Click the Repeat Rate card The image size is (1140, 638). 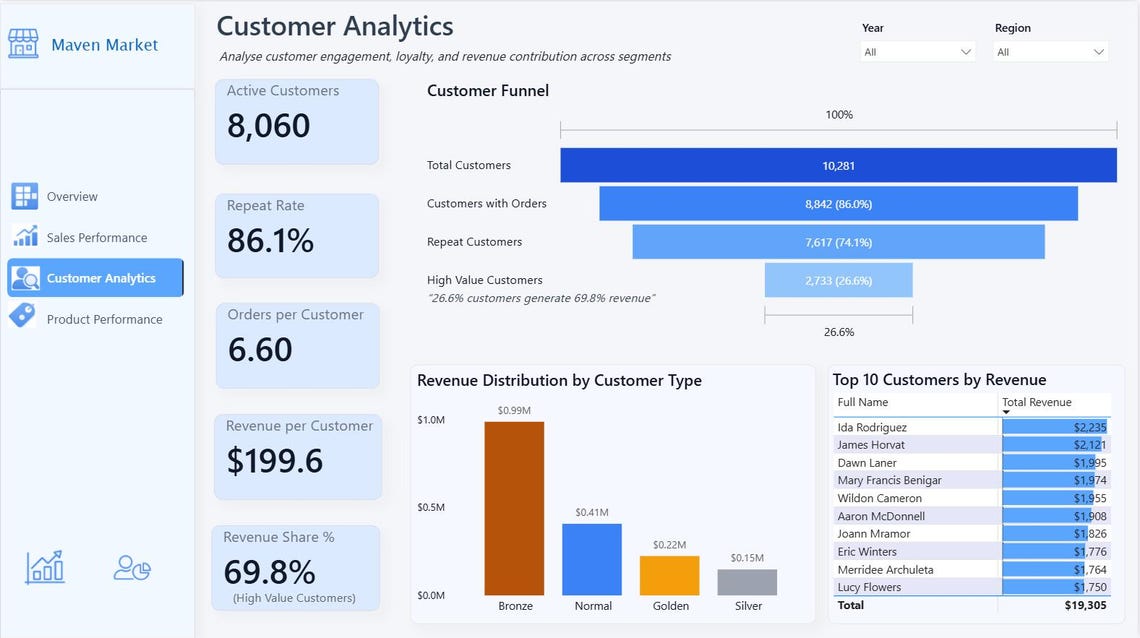297,235
